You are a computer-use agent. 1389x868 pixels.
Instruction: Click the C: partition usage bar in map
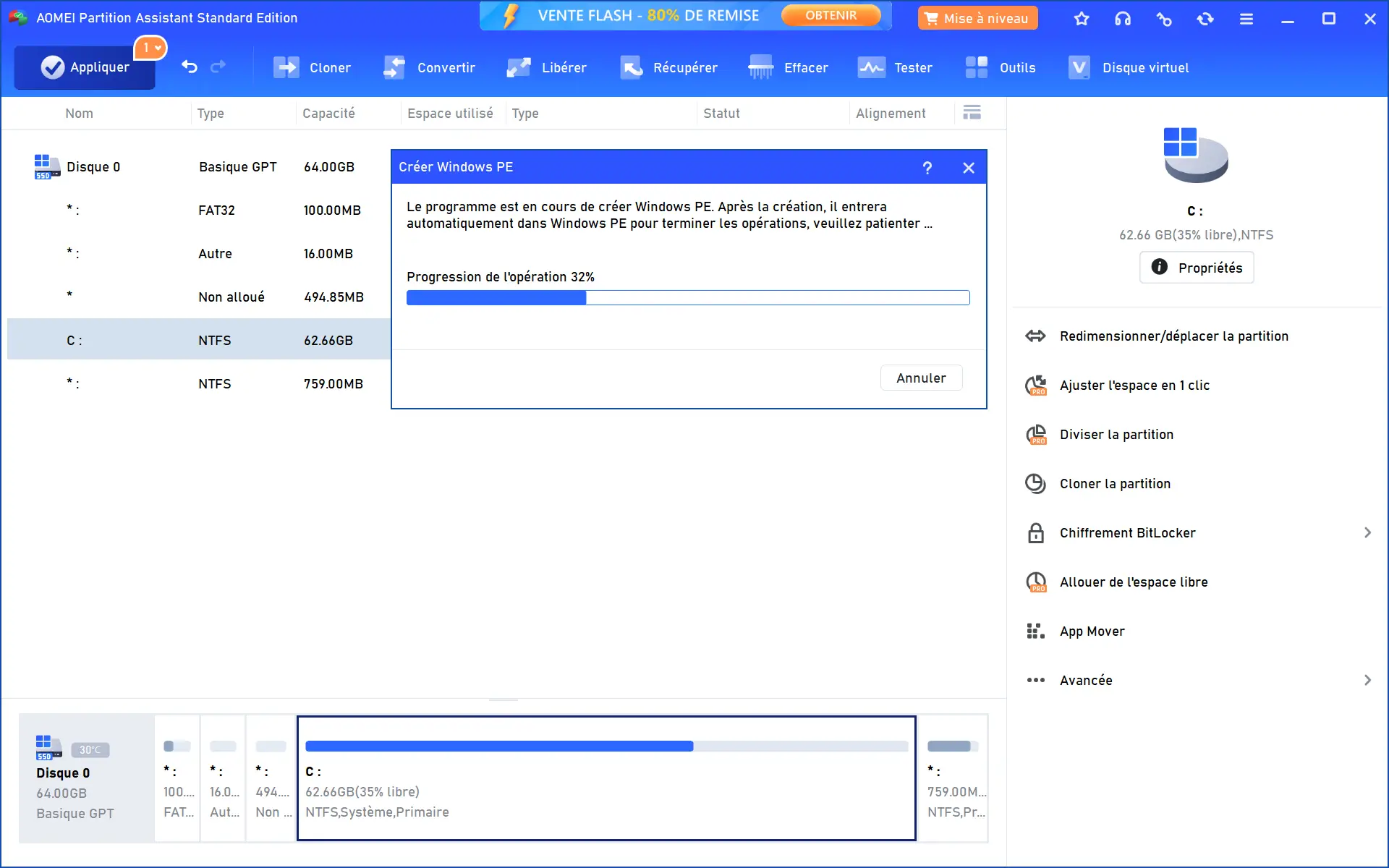tap(606, 746)
